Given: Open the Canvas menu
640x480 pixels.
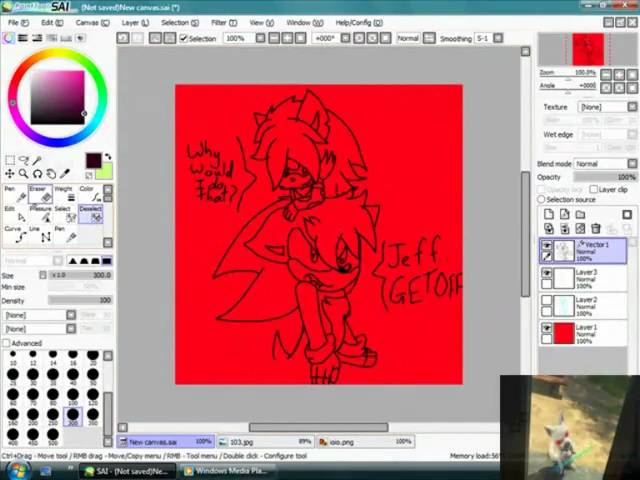Looking at the screenshot, I should click(x=93, y=23).
